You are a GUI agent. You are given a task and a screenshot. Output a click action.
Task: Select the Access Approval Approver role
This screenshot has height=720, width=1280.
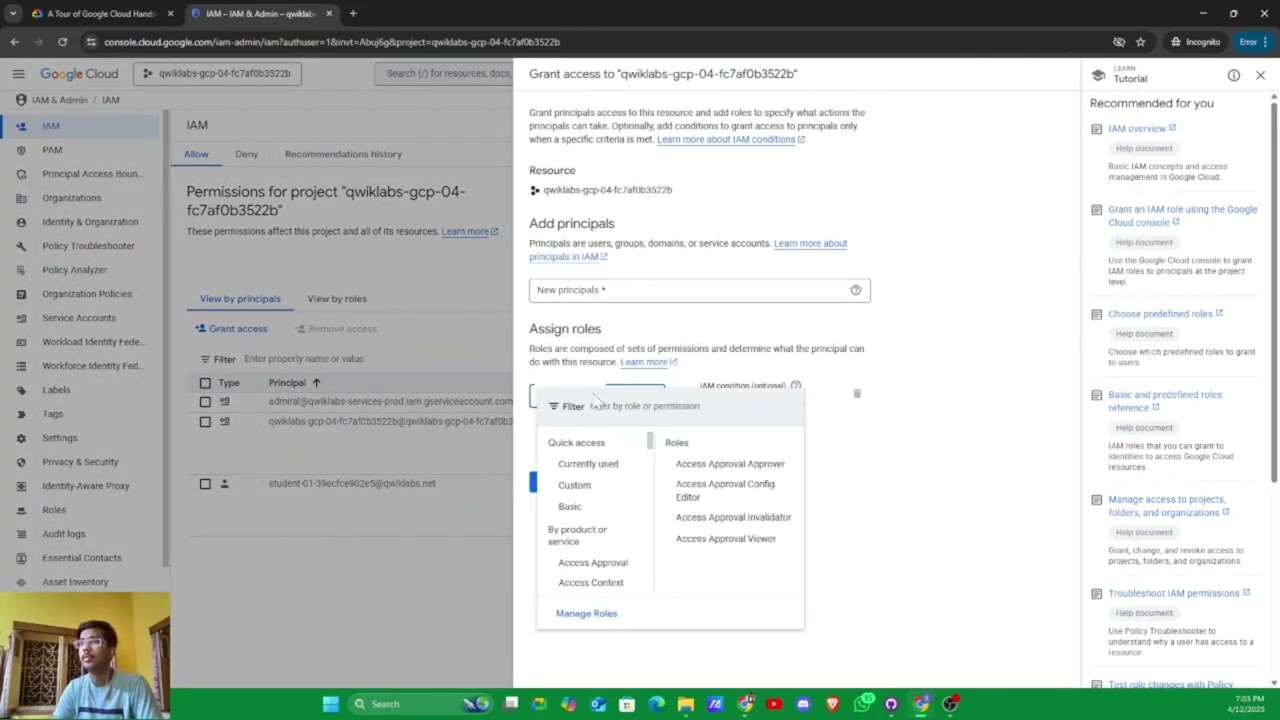(730, 464)
